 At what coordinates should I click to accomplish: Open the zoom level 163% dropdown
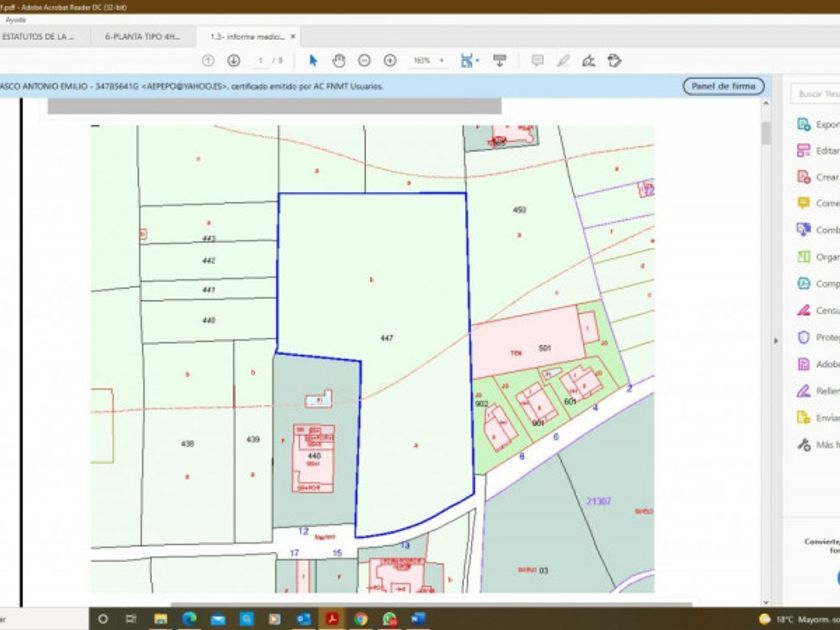pos(441,61)
